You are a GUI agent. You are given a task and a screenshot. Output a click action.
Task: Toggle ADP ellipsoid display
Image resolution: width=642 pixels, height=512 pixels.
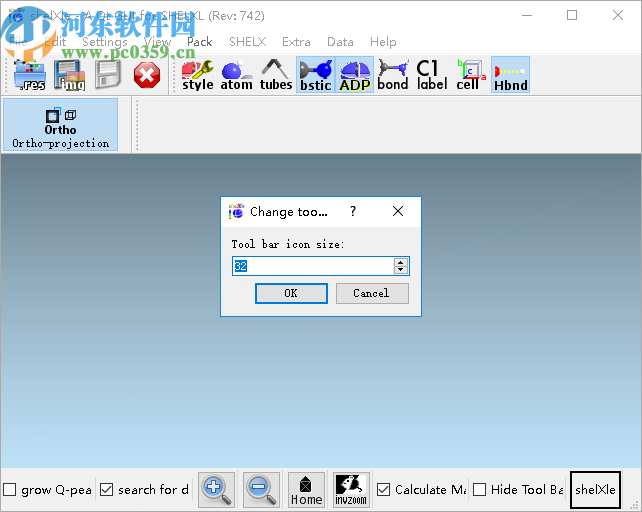coord(355,75)
